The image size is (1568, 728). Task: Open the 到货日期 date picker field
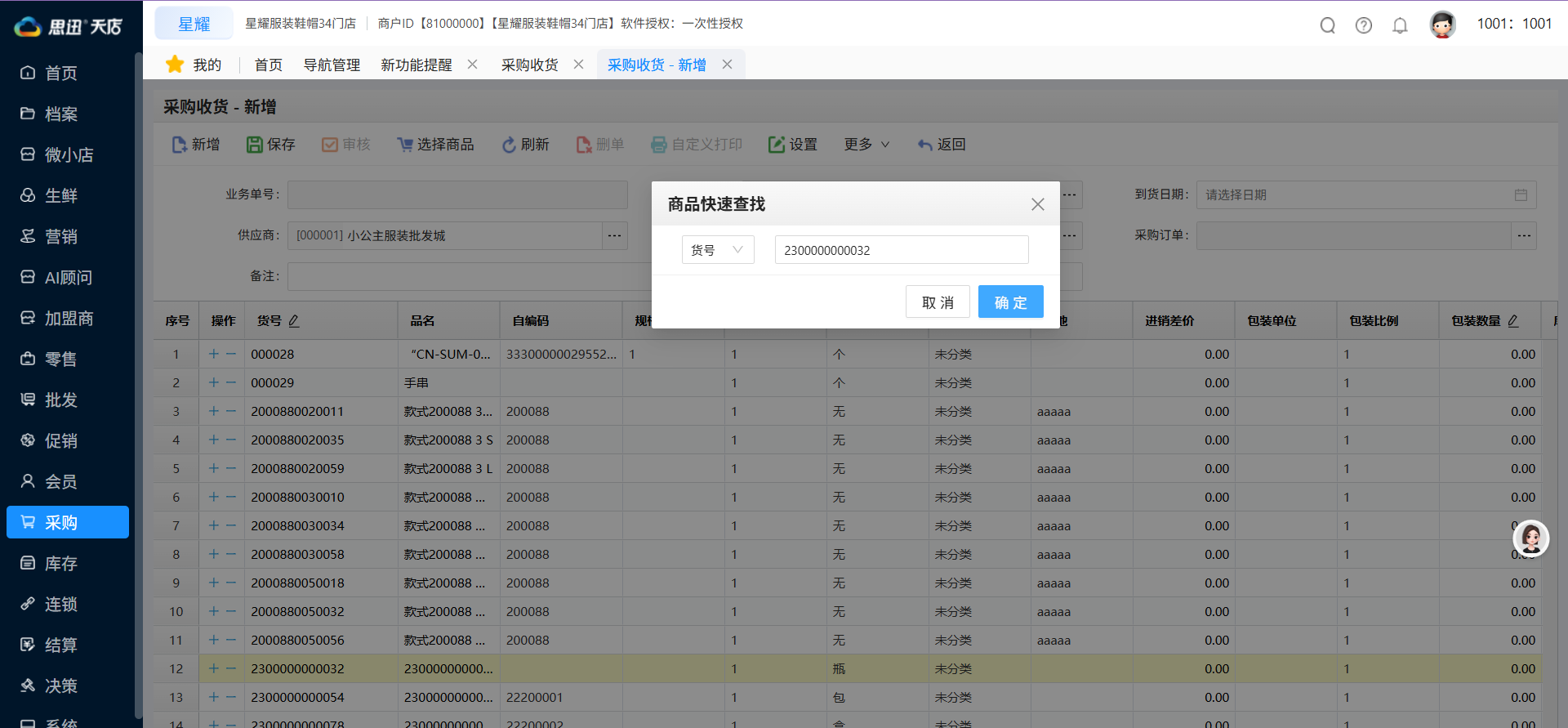(1365, 194)
